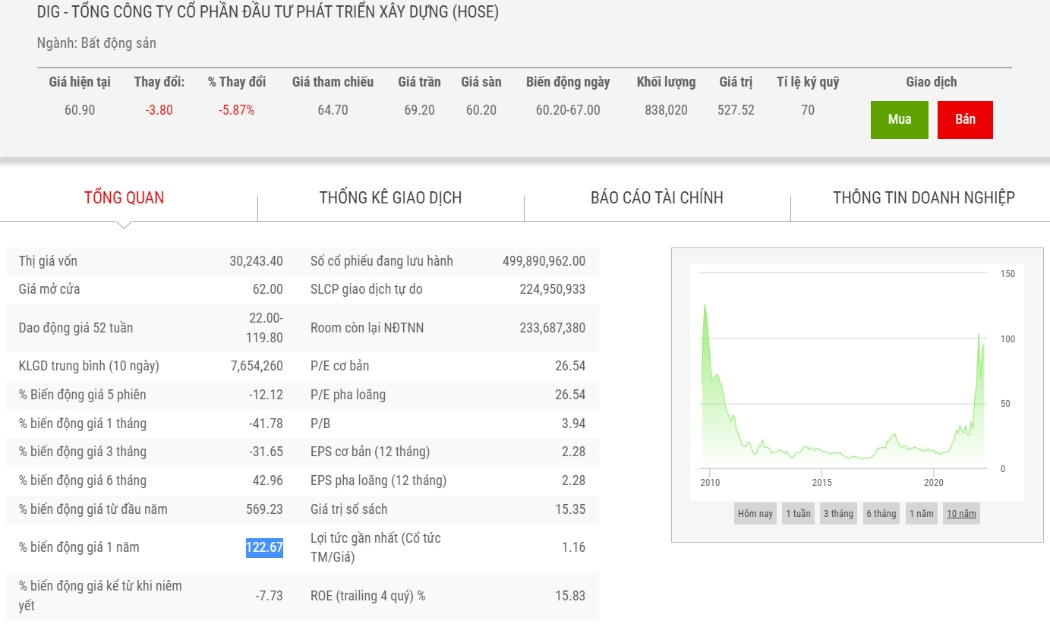This screenshot has height=630, width=1050.
Task: Click the foreign room value 233,687,380
Action: tap(552, 328)
